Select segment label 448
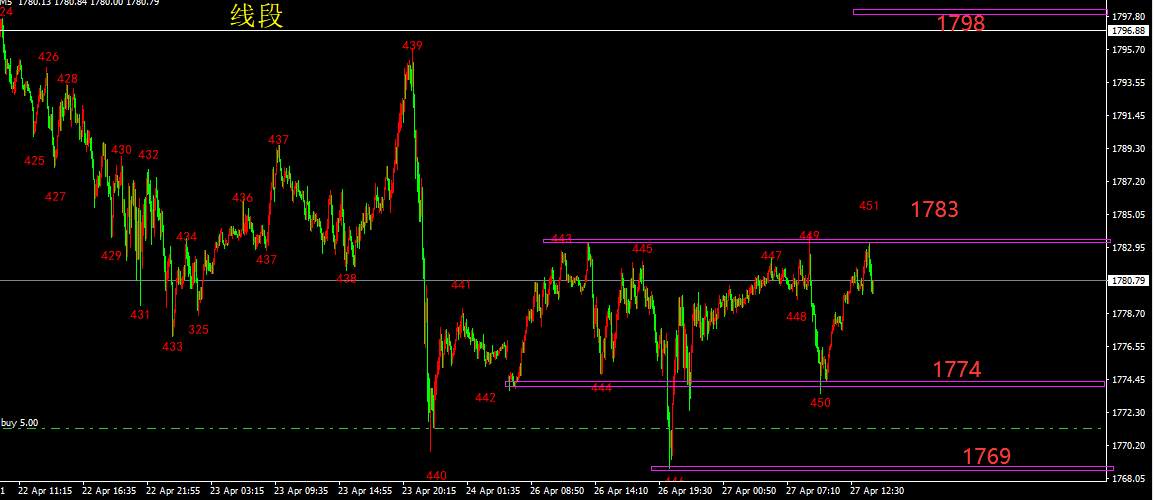 pyautogui.click(x=796, y=317)
